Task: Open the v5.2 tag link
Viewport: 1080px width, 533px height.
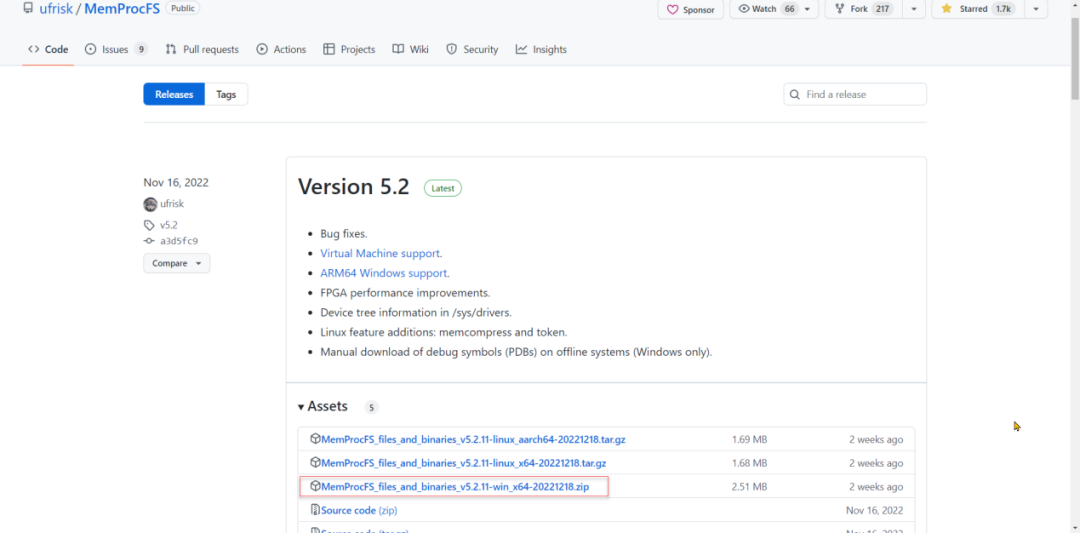Action: [169, 224]
